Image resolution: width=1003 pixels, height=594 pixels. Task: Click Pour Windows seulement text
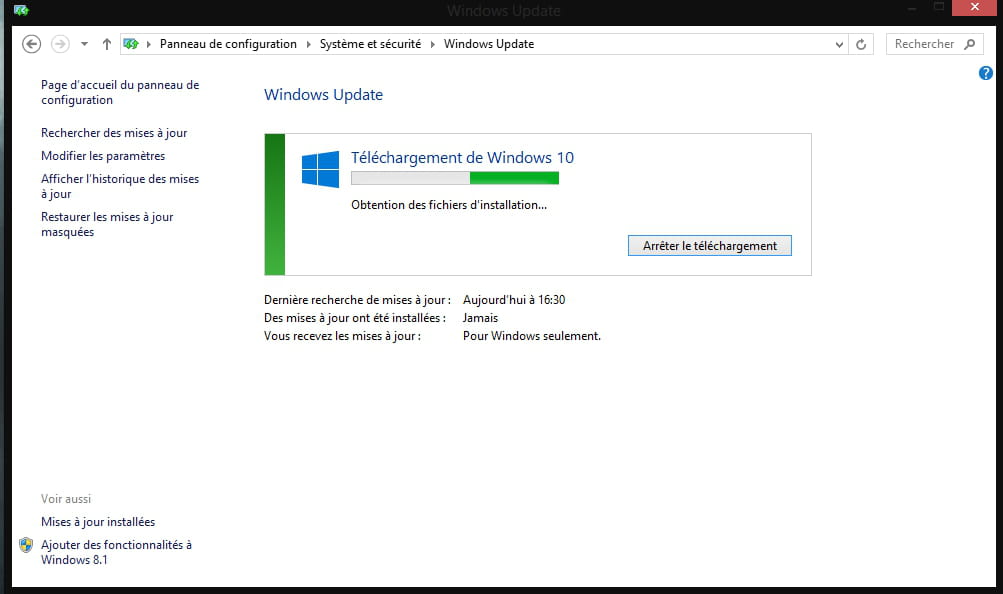click(532, 336)
